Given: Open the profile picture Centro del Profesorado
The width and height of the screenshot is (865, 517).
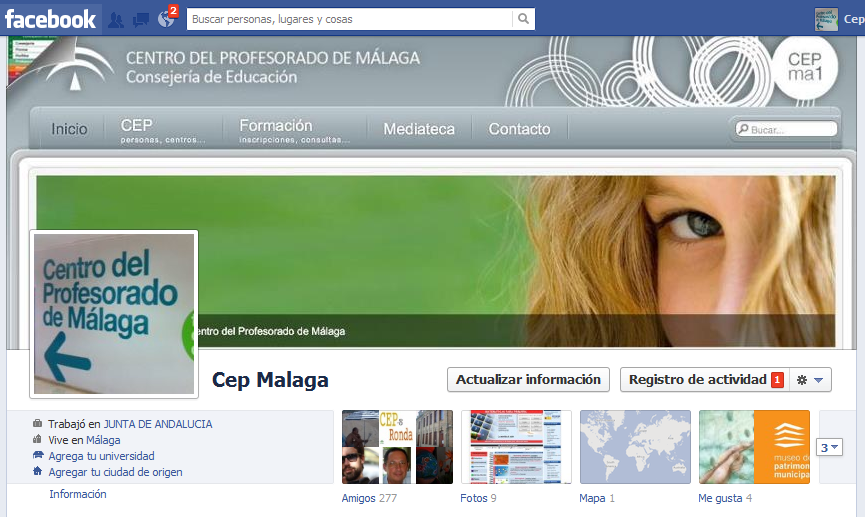Looking at the screenshot, I should 114,314.
